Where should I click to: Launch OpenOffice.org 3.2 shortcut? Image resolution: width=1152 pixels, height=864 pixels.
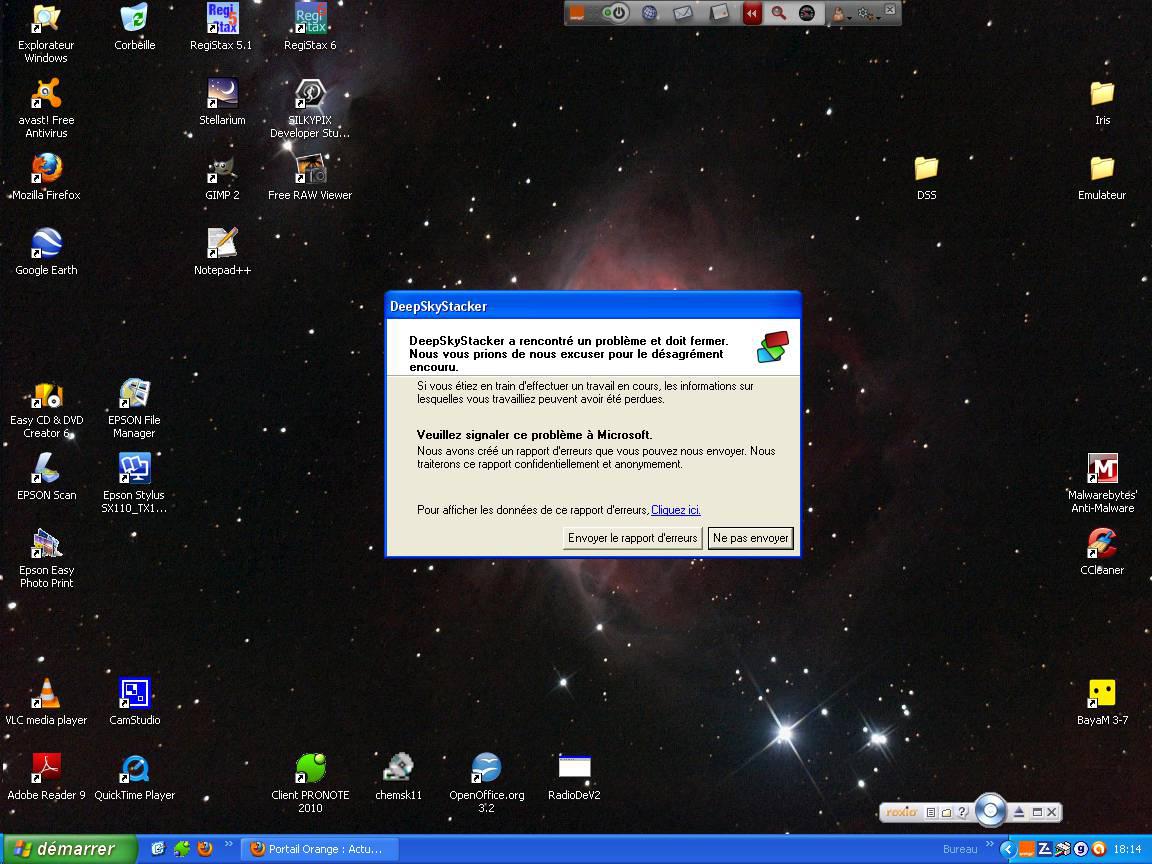pyautogui.click(x=486, y=783)
